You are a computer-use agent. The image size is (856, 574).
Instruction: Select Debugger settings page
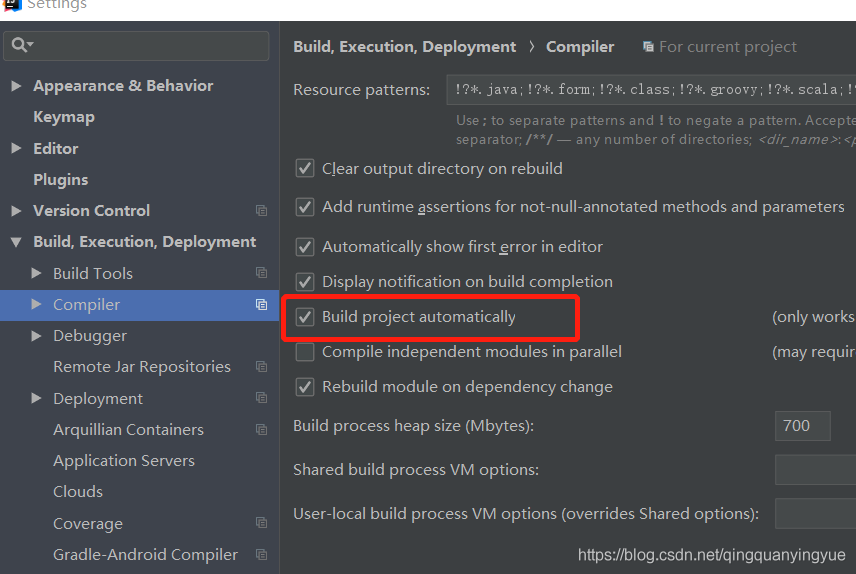pyautogui.click(x=90, y=336)
